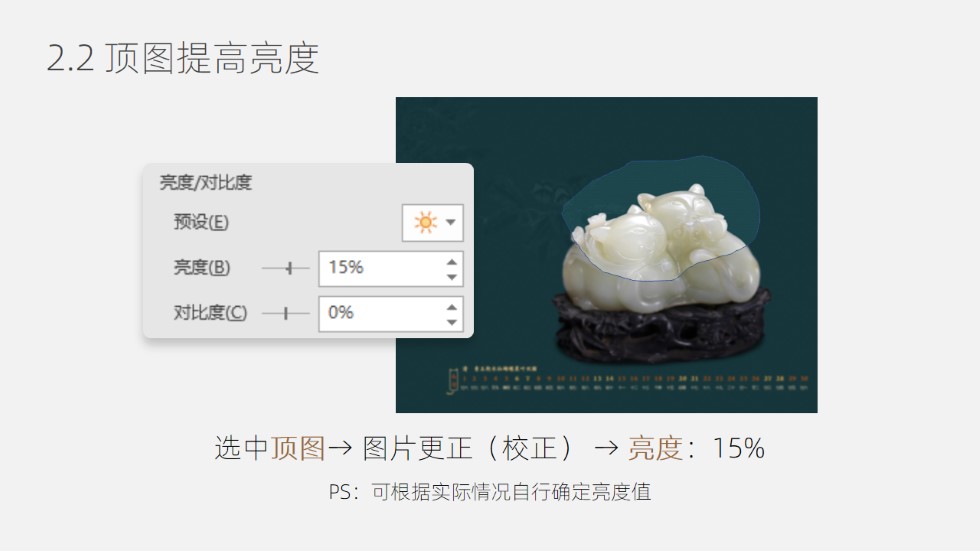The width and height of the screenshot is (980, 551).
Task: Focus the 15% brightness input field
Action: [x=381, y=269]
